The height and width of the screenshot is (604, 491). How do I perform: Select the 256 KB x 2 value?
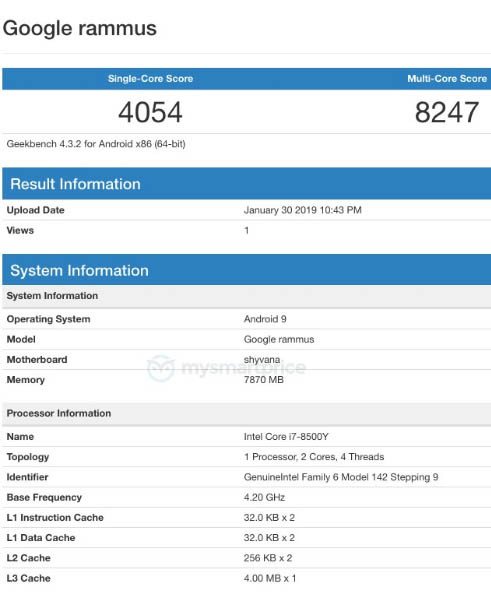pos(268,558)
